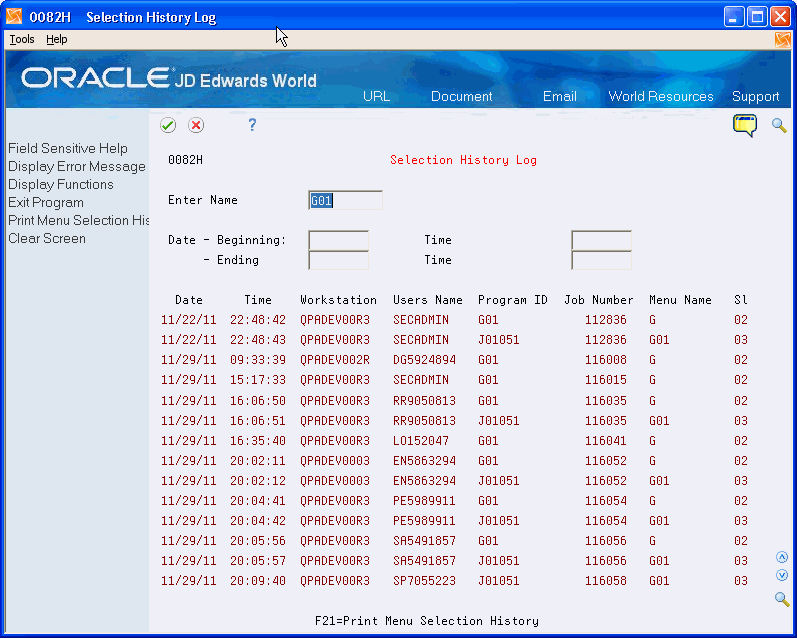Image resolution: width=797 pixels, height=638 pixels.
Task: Click the title bar application icon
Action: (x=14, y=17)
